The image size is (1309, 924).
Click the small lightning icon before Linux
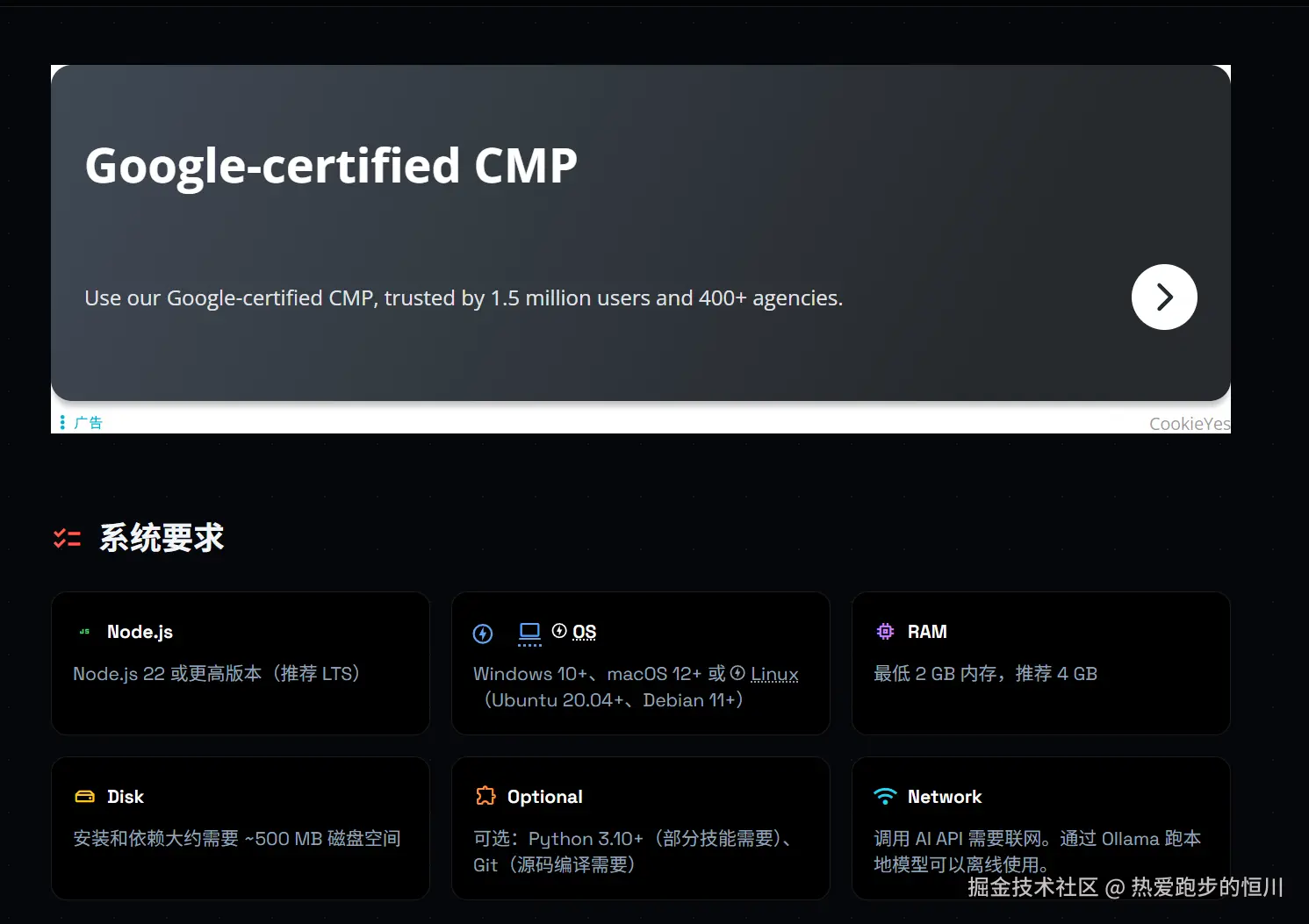pyautogui.click(x=737, y=673)
